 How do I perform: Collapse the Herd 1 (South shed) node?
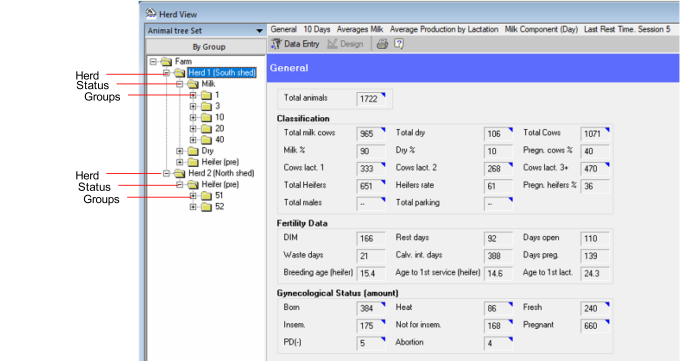(167, 73)
